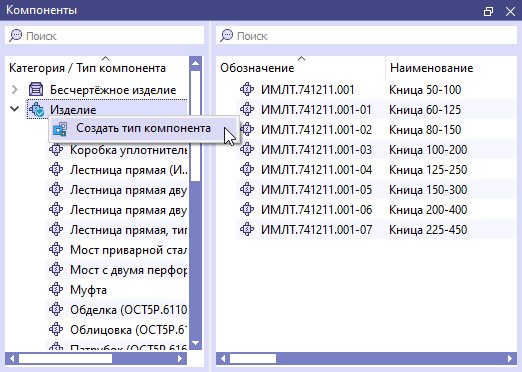
Task: Select 'Обделка (ОСТ5Р.6110' component type
Action: click(x=128, y=310)
